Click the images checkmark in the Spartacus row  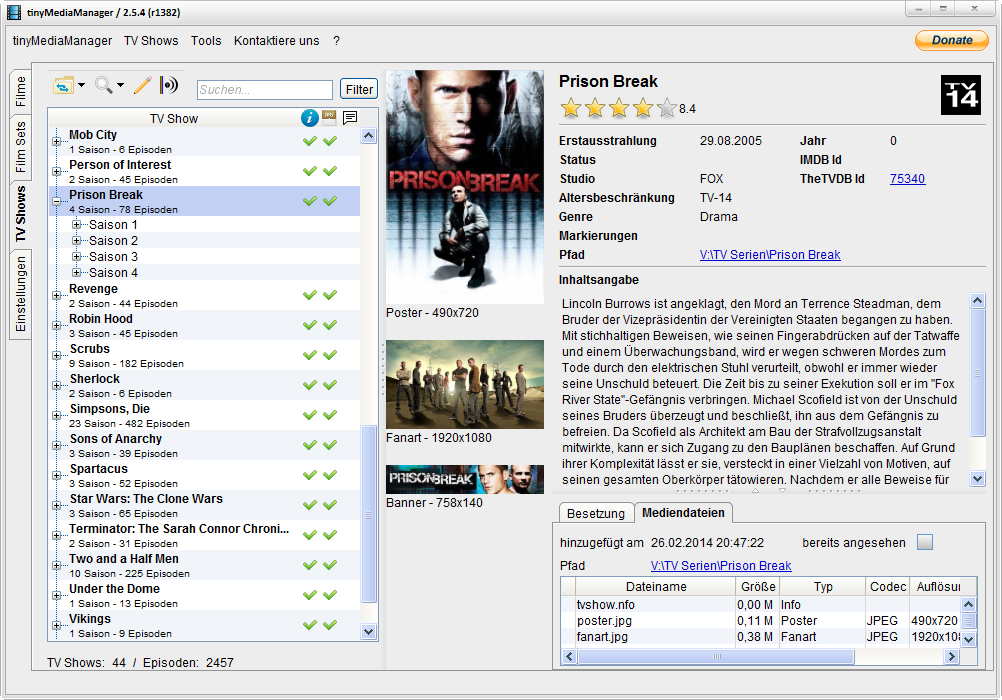(x=330, y=476)
